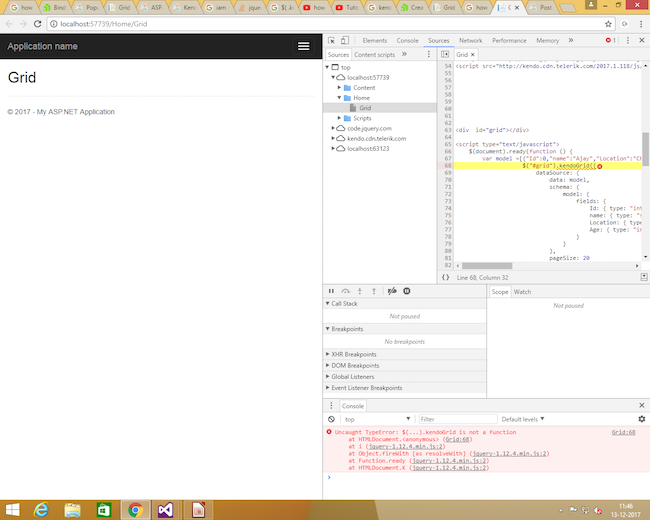Click line 68 error marker icon

(x=599, y=166)
